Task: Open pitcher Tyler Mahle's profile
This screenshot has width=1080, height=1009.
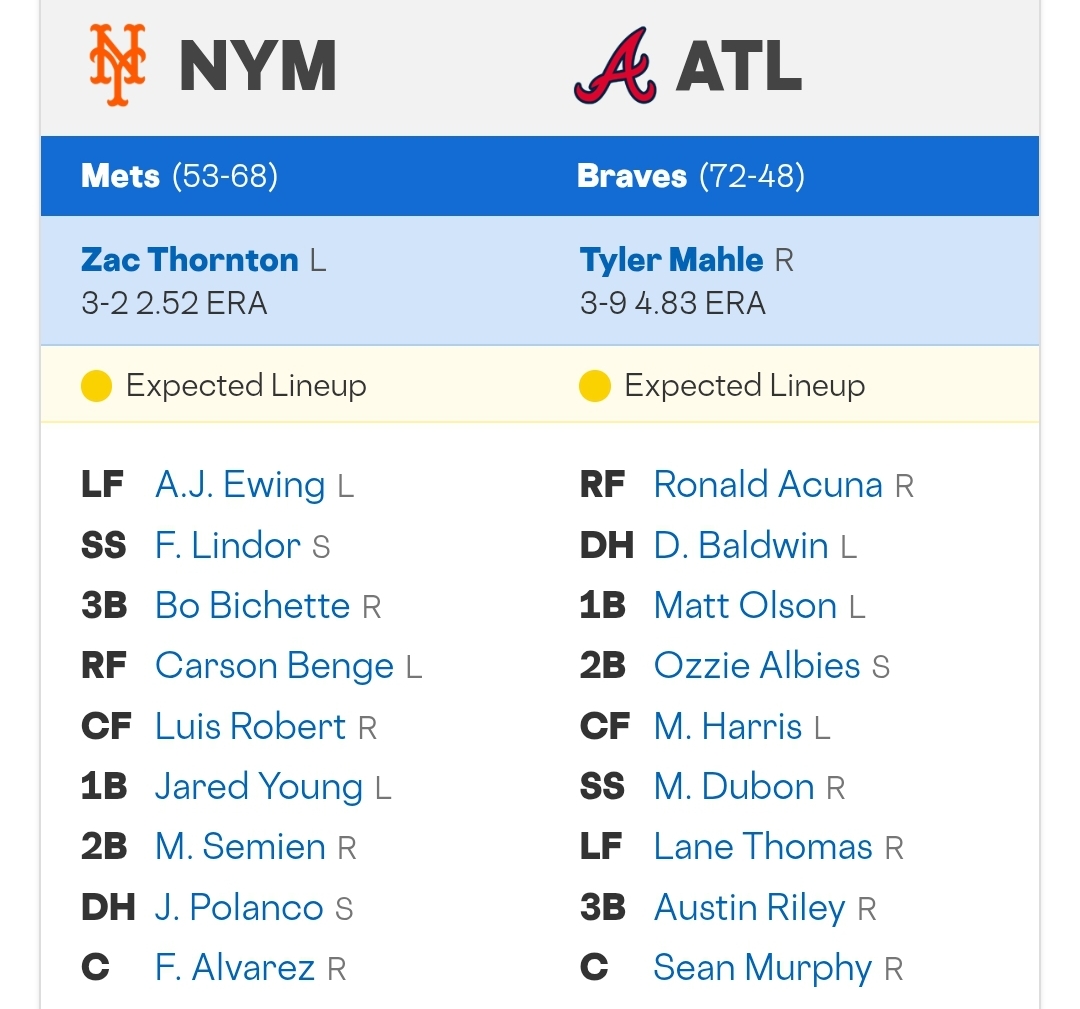Action: click(671, 260)
